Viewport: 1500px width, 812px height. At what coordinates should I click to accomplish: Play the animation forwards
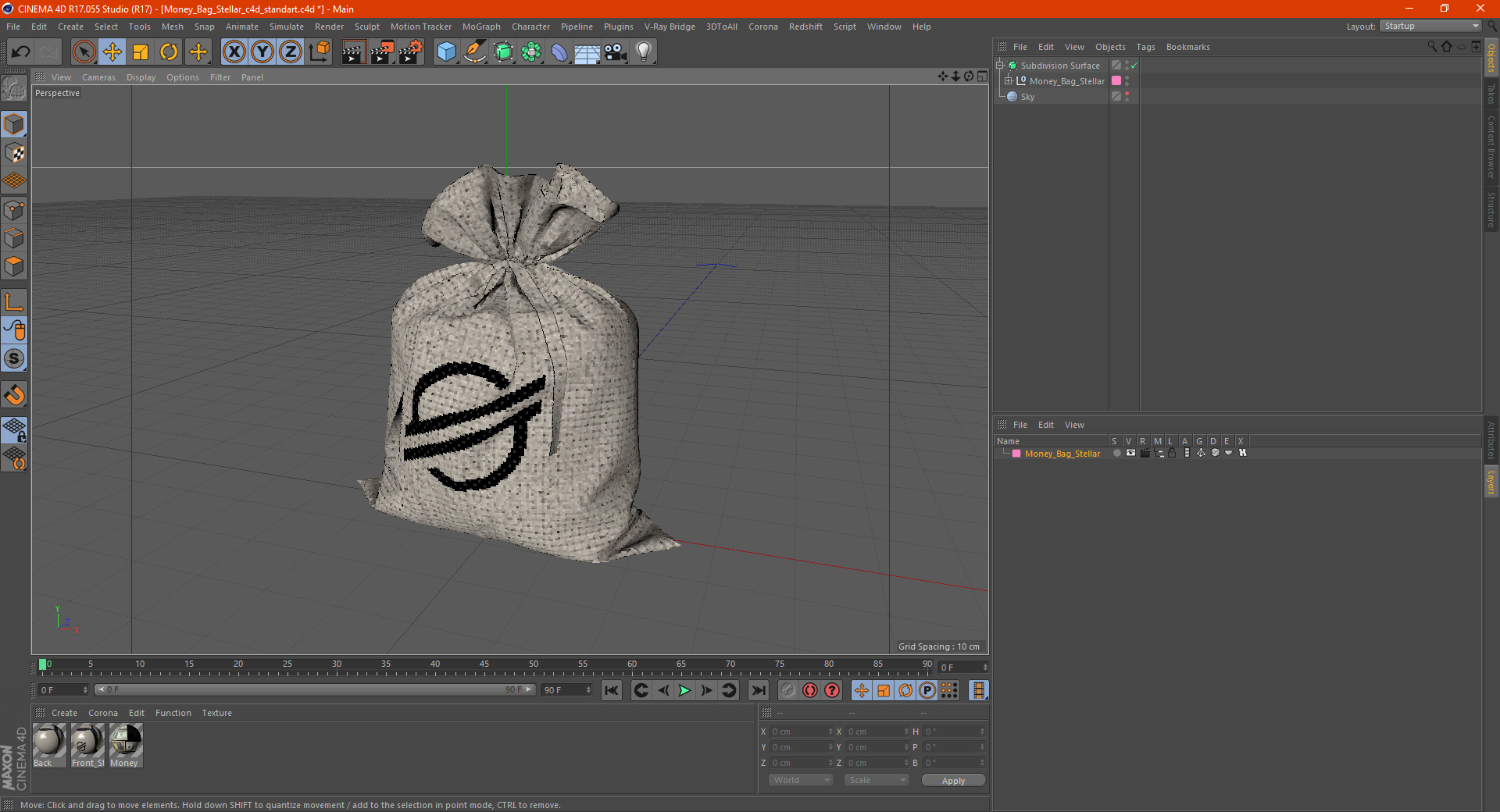(x=684, y=690)
